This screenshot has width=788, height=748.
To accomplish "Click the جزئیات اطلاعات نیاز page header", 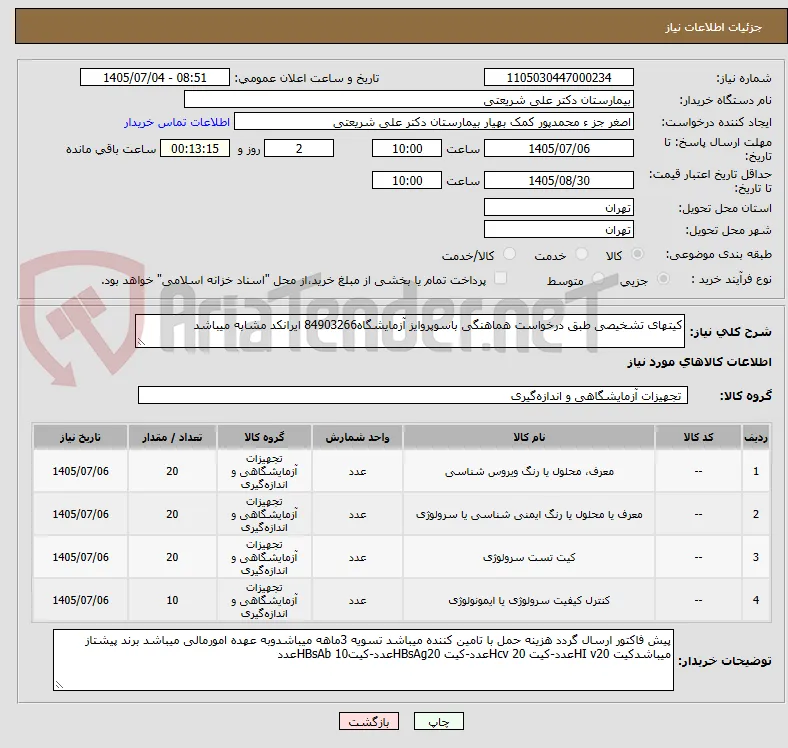I will tap(714, 27).
